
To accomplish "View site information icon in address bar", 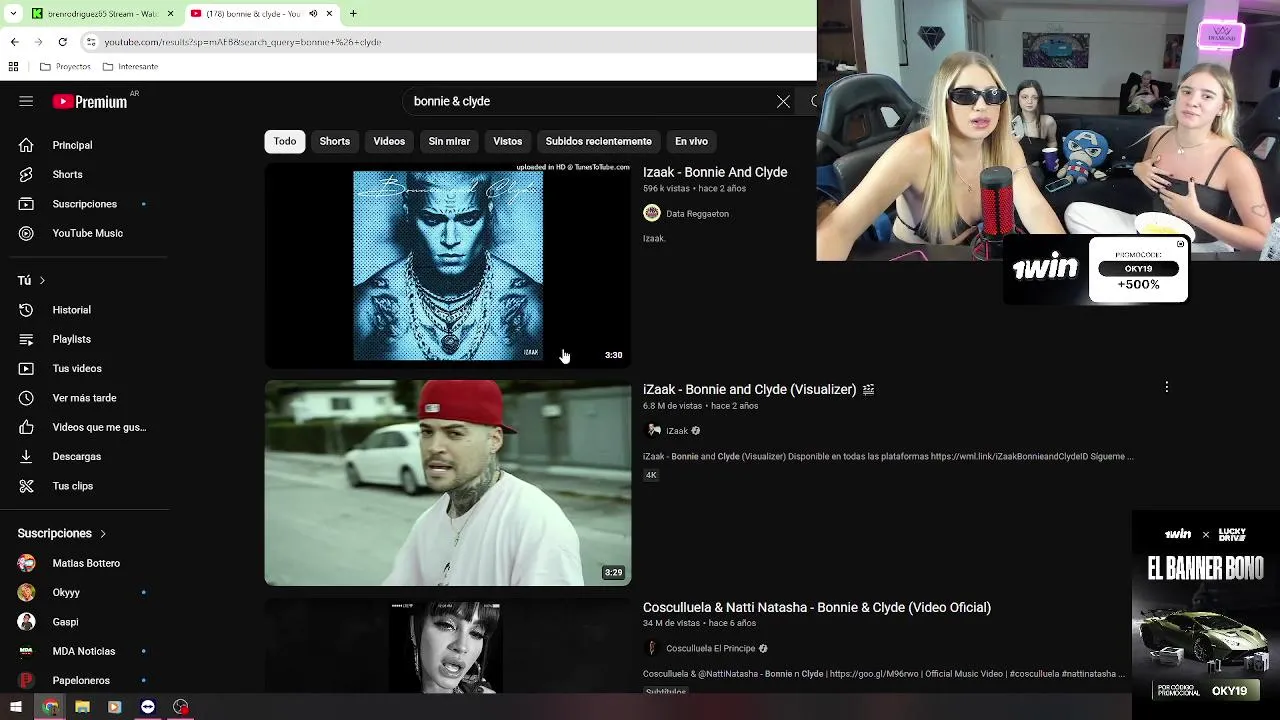I will tap(90, 42).
